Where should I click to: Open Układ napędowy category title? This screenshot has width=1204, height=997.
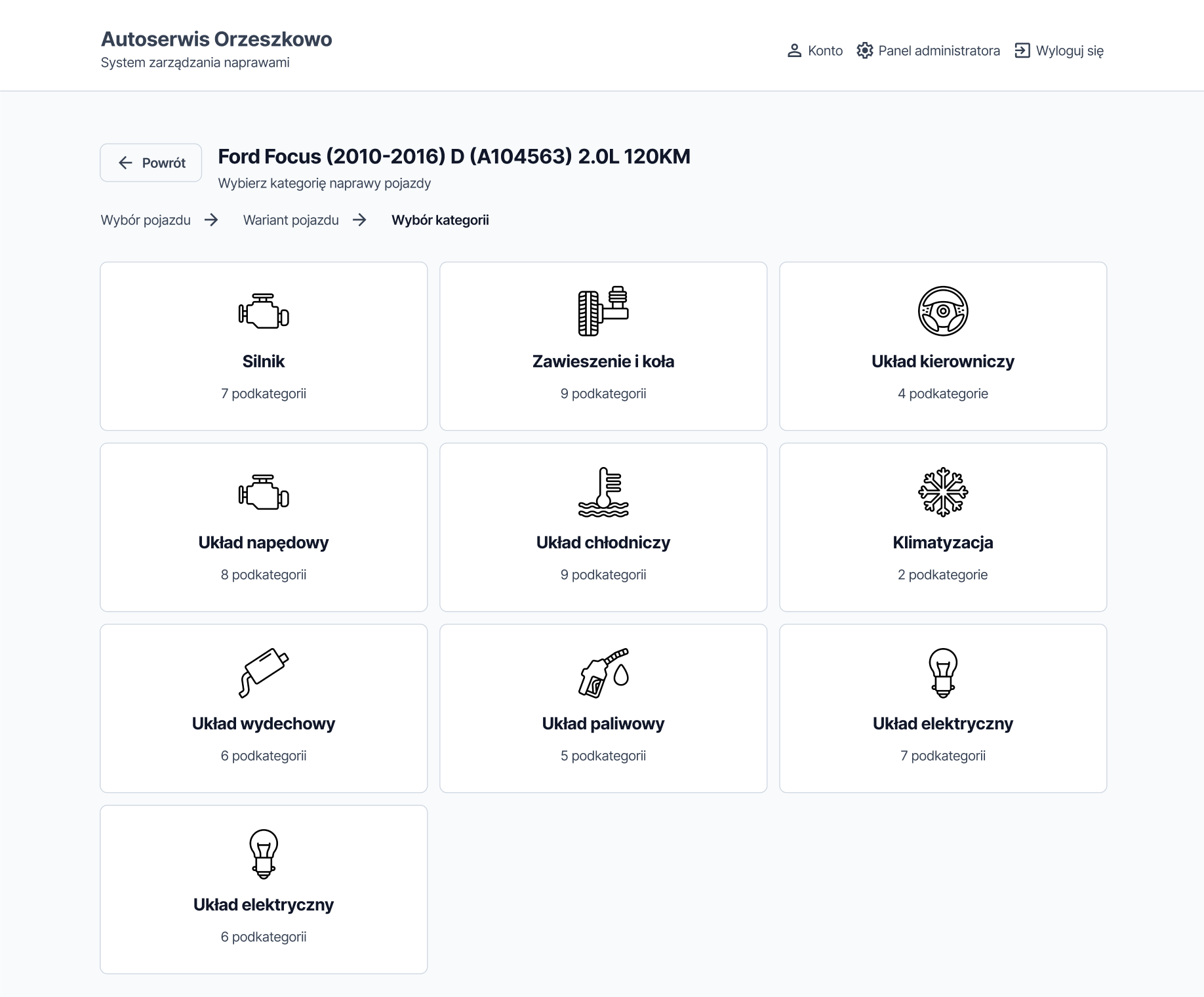(x=264, y=542)
